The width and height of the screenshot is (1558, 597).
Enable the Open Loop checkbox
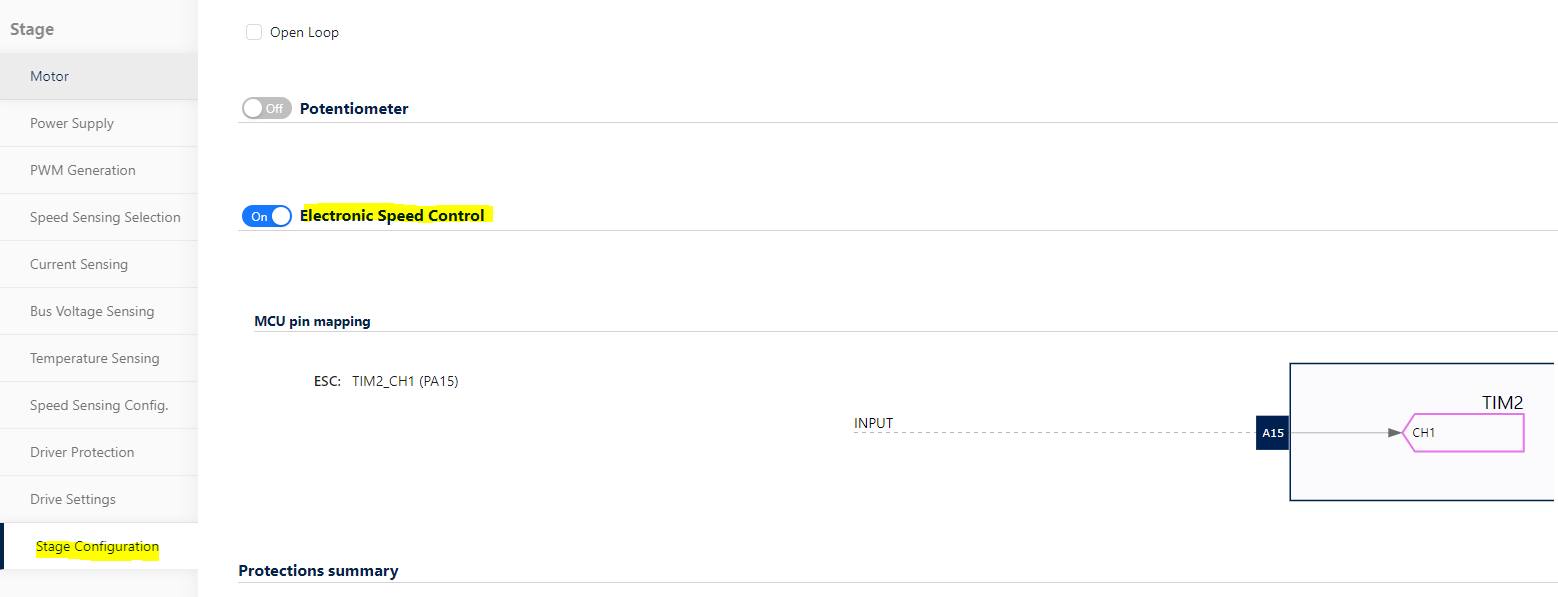[x=254, y=32]
